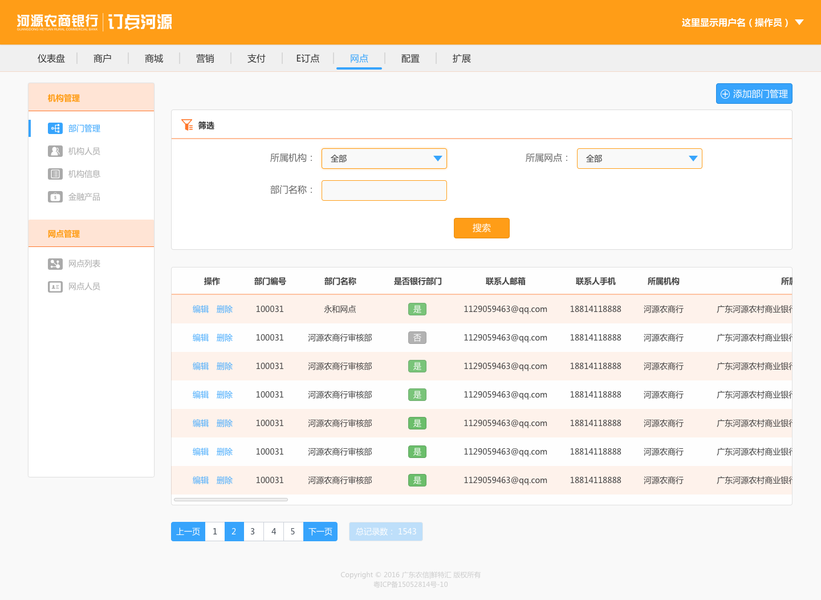The width and height of the screenshot is (821, 600).
Task: Click the 机构信息 sidebar icon
Action: click(55, 174)
